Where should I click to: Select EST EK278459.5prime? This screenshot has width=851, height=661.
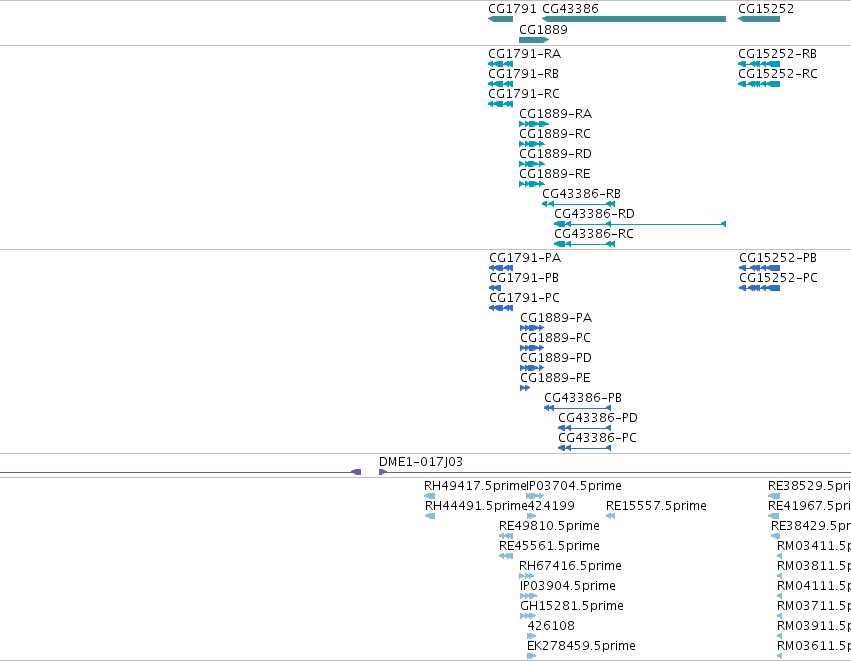581,647
